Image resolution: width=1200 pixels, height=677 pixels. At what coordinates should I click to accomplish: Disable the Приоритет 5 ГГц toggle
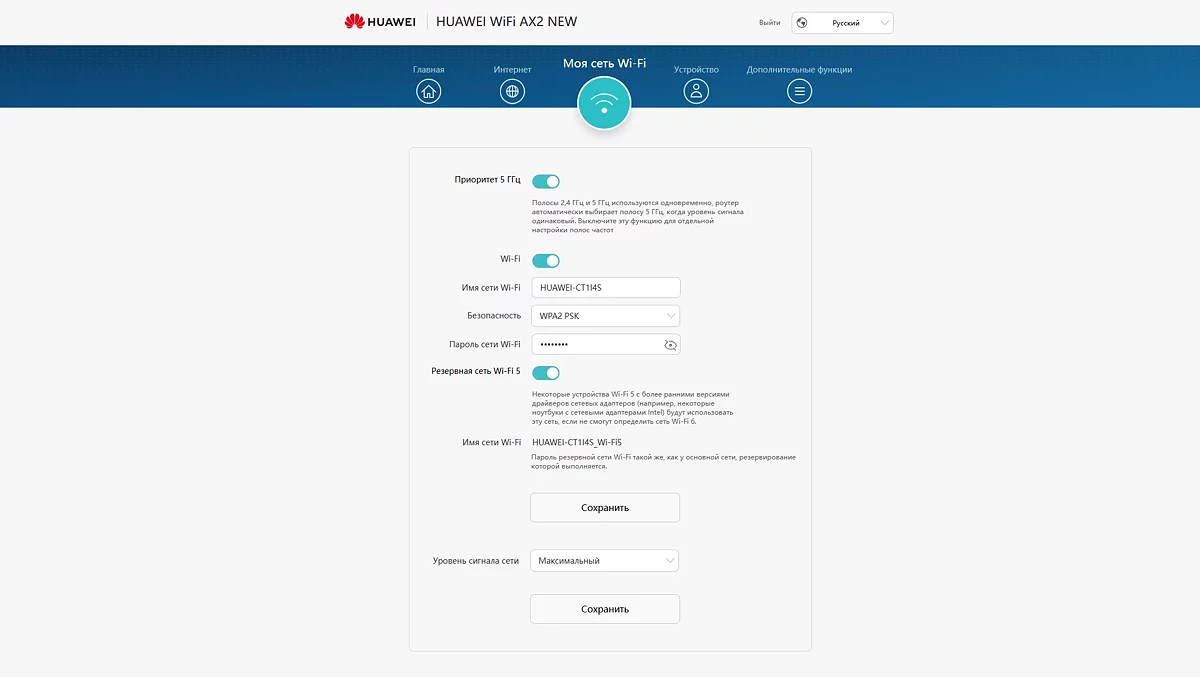[x=545, y=181]
